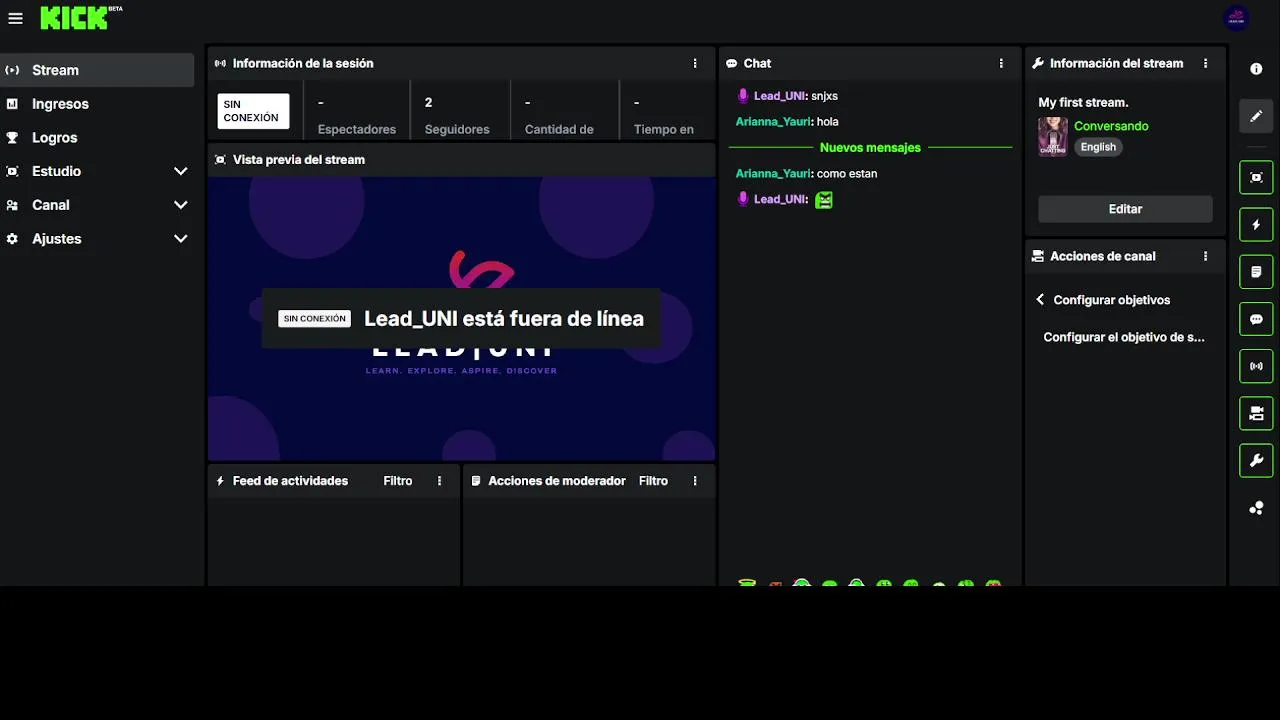Toggle the activity feed lightning icon

point(1257,225)
